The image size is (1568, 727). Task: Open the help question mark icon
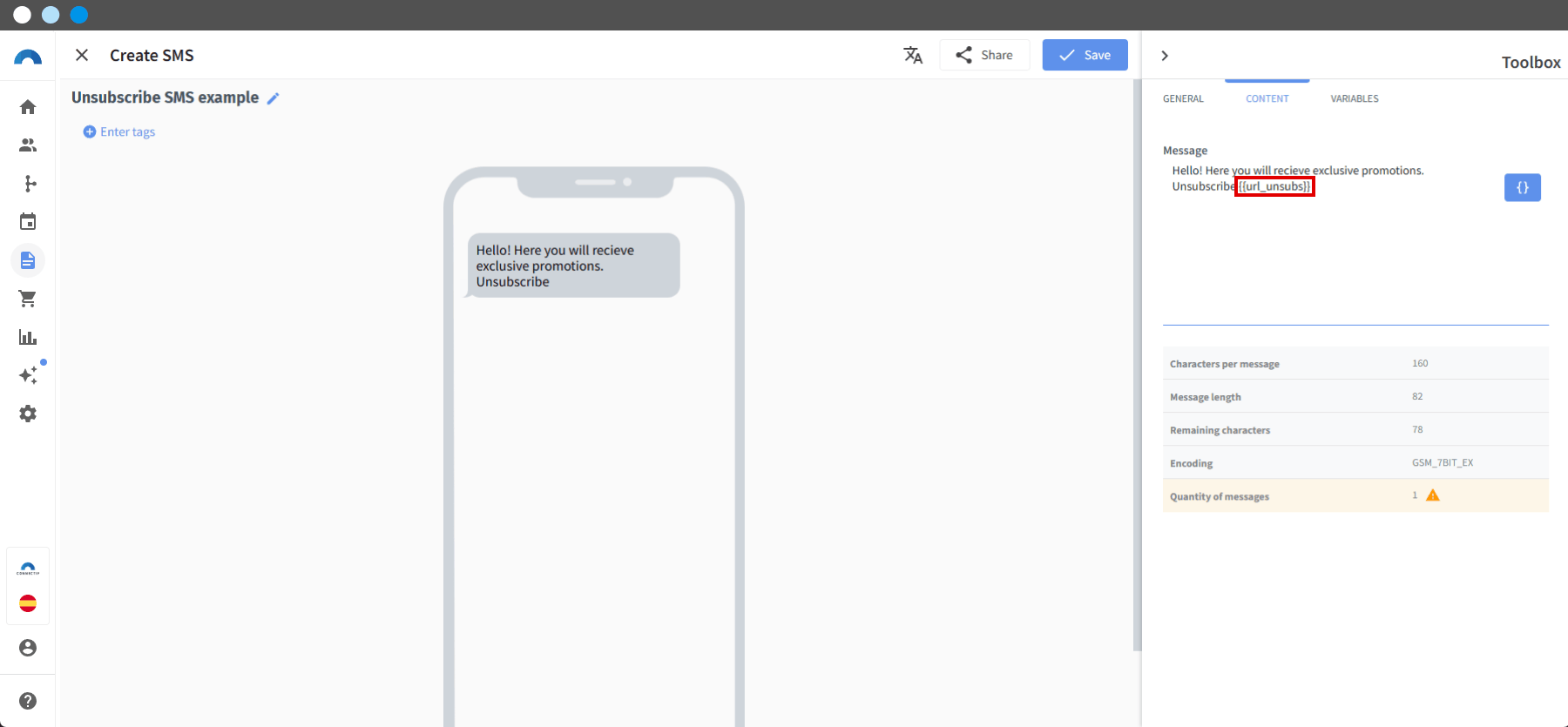point(28,701)
